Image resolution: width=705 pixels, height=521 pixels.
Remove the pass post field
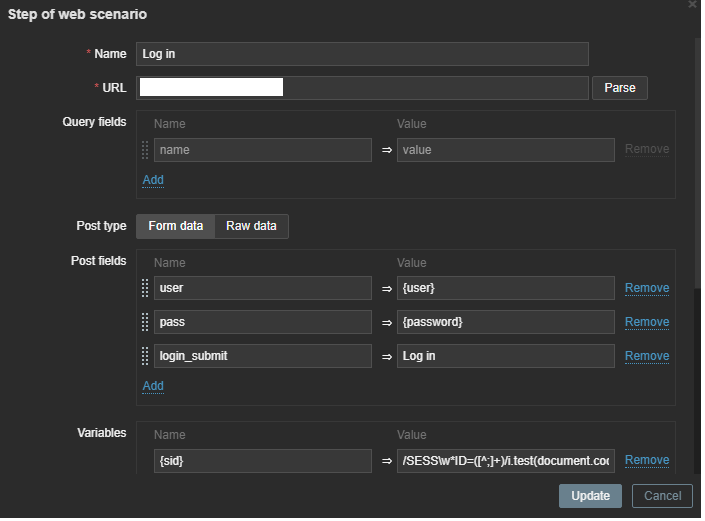646,322
